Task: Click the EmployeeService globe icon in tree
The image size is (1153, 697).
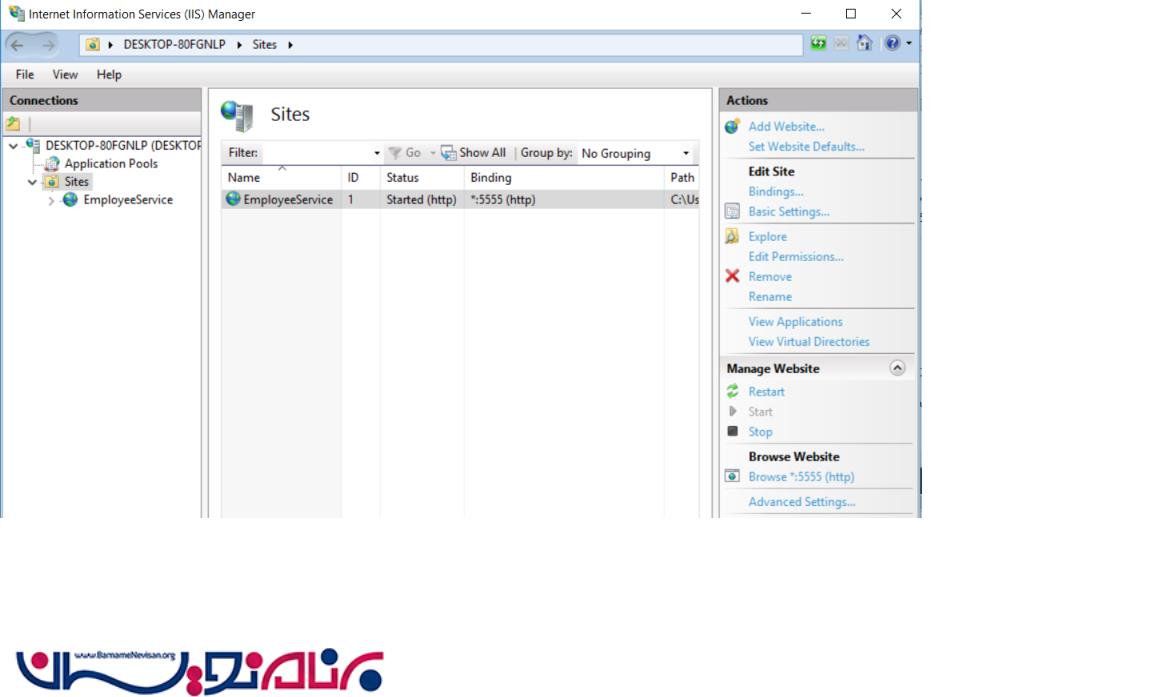Action: [x=71, y=200]
